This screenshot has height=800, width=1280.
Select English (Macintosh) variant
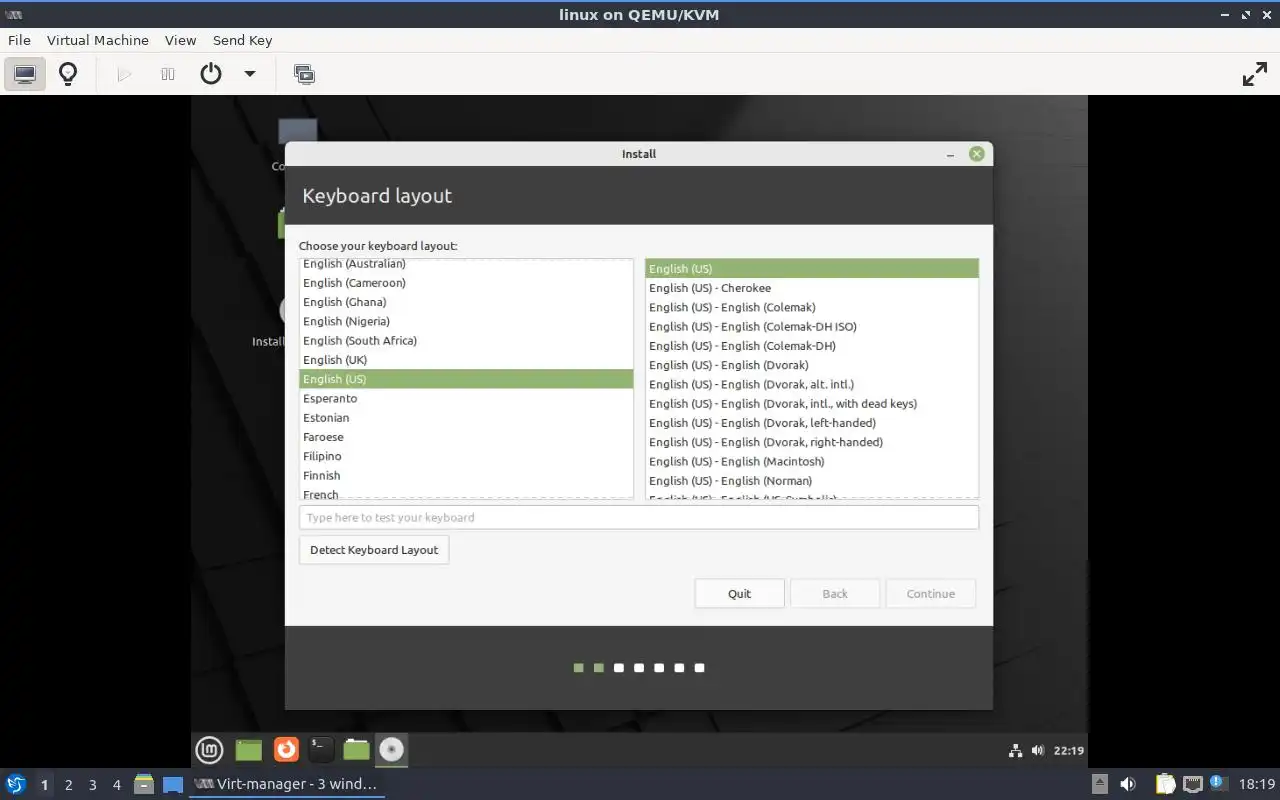pyautogui.click(x=812, y=461)
